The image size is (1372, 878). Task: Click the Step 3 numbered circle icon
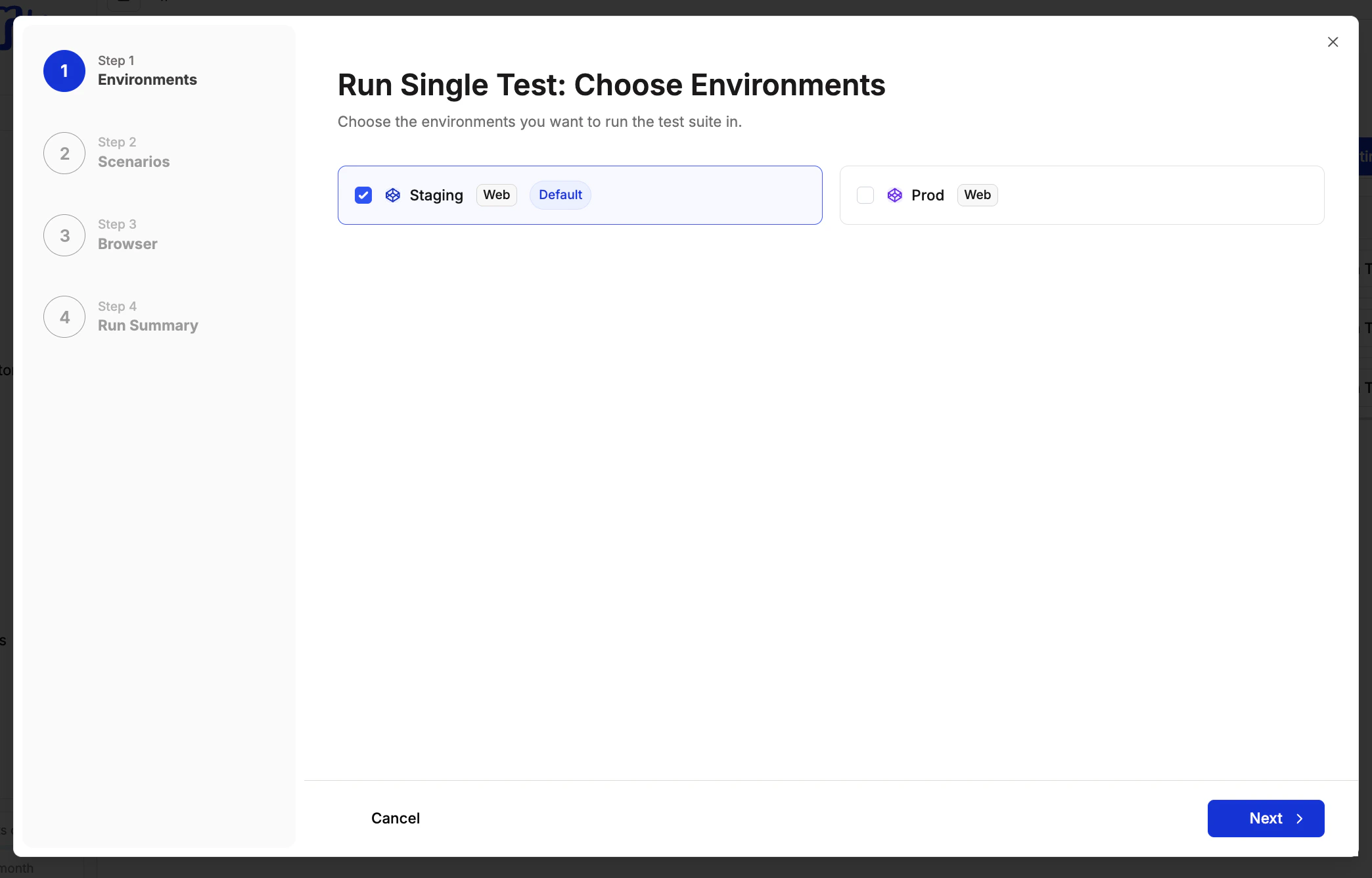pyautogui.click(x=64, y=235)
